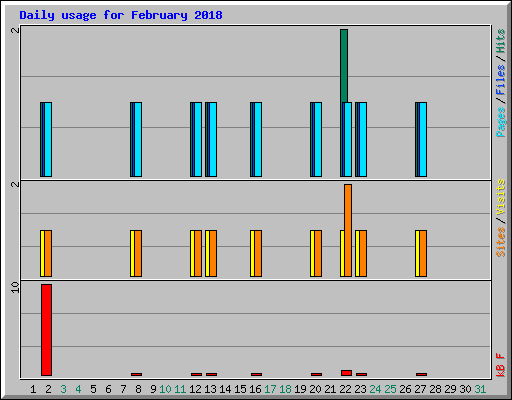
Task: Click the cyan Pages bar on day 23
Action: point(363,139)
